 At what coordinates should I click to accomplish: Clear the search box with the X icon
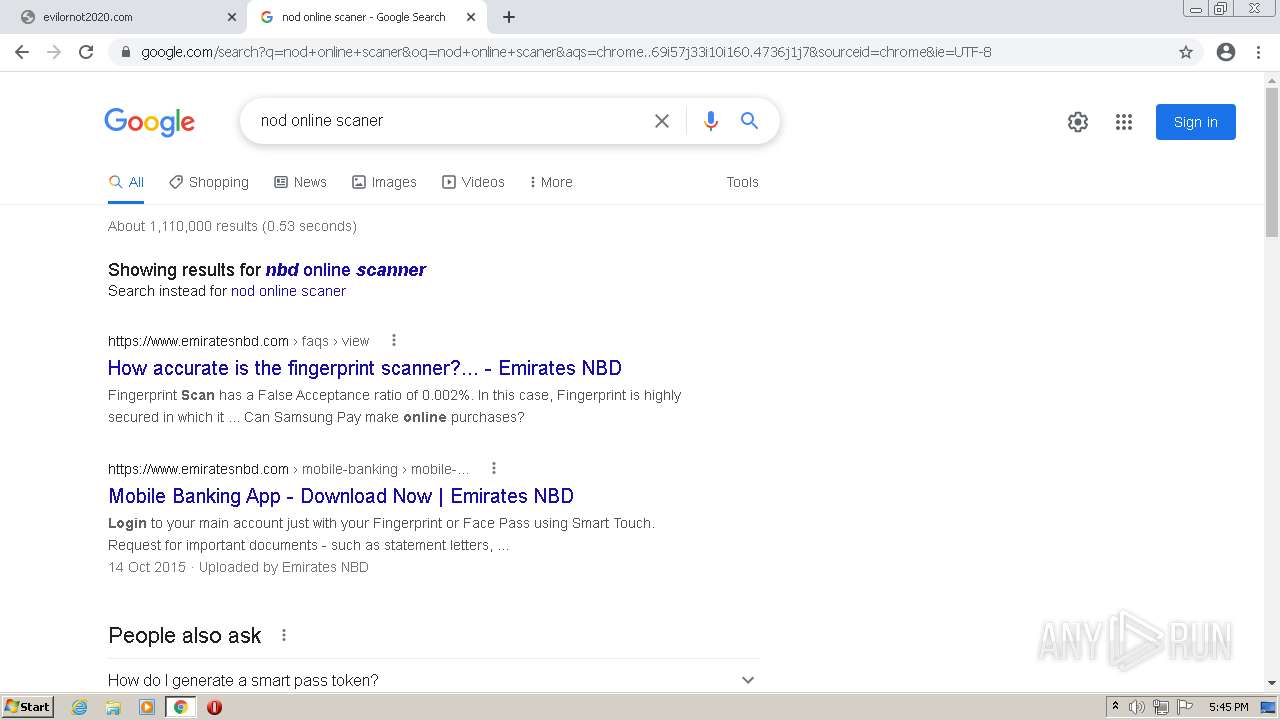pos(662,121)
